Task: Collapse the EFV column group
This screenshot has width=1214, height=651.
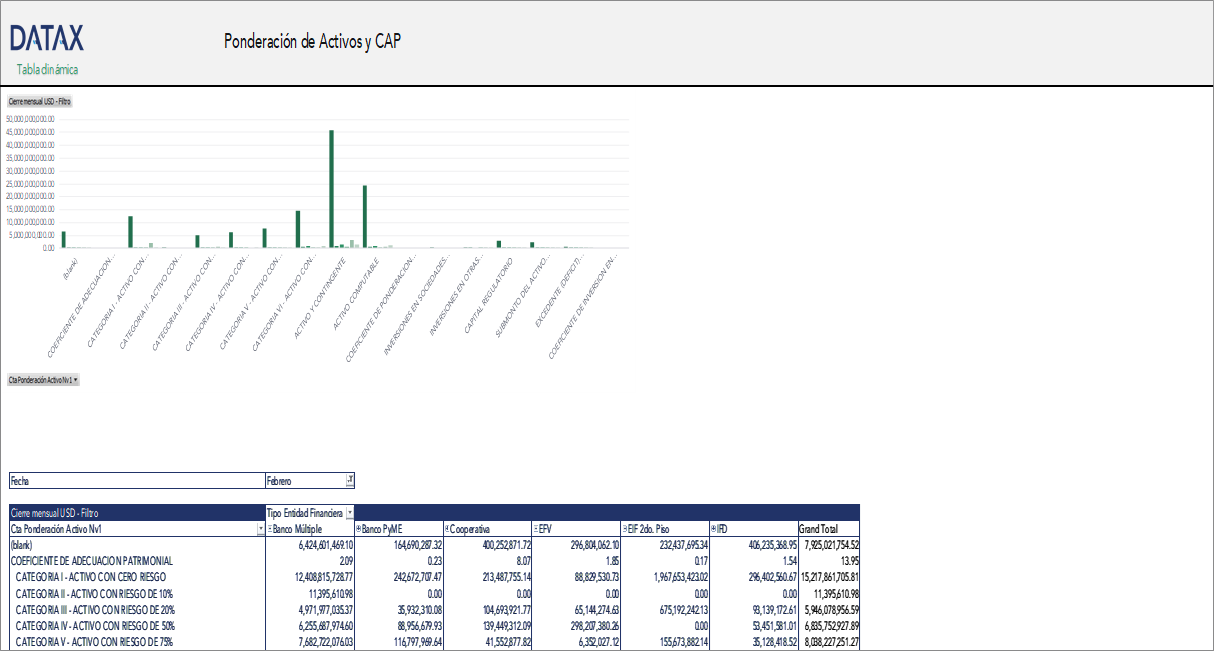Action: [x=535, y=529]
